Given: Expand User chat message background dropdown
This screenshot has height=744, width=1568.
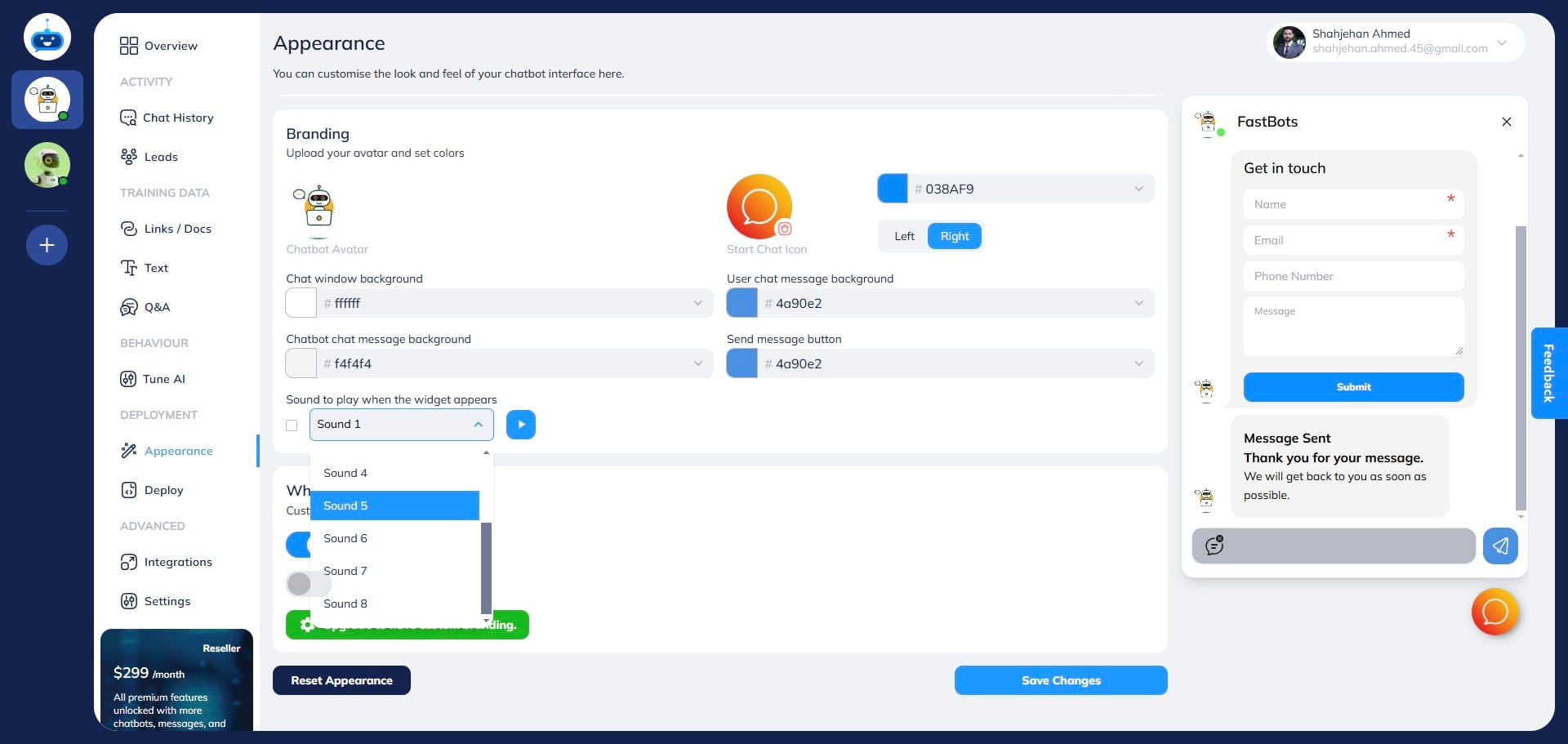Looking at the screenshot, I should coord(1138,303).
